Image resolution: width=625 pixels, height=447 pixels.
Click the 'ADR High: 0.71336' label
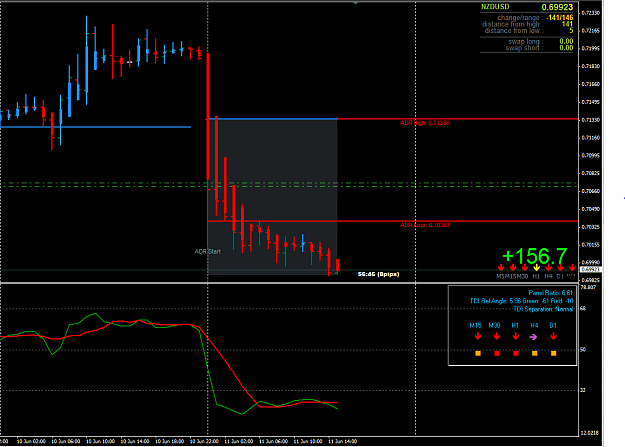[x=425, y=123]
